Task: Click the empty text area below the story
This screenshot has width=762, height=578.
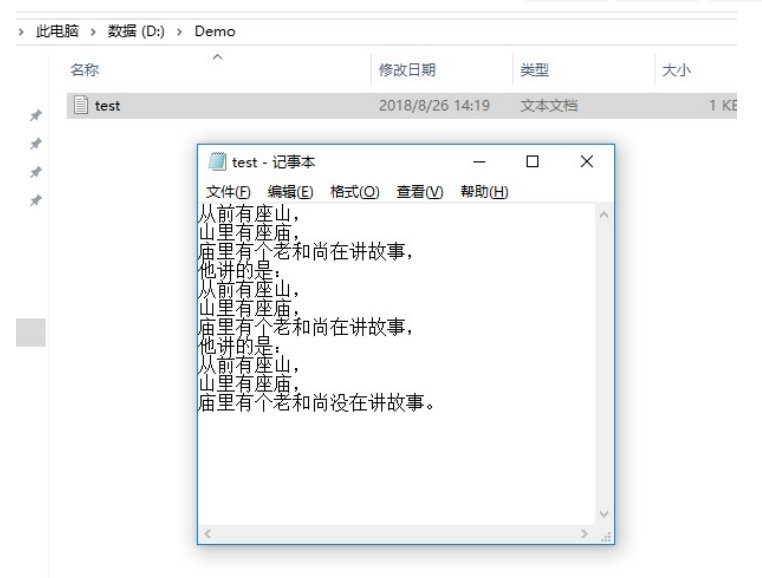Action: pos(396,469)
